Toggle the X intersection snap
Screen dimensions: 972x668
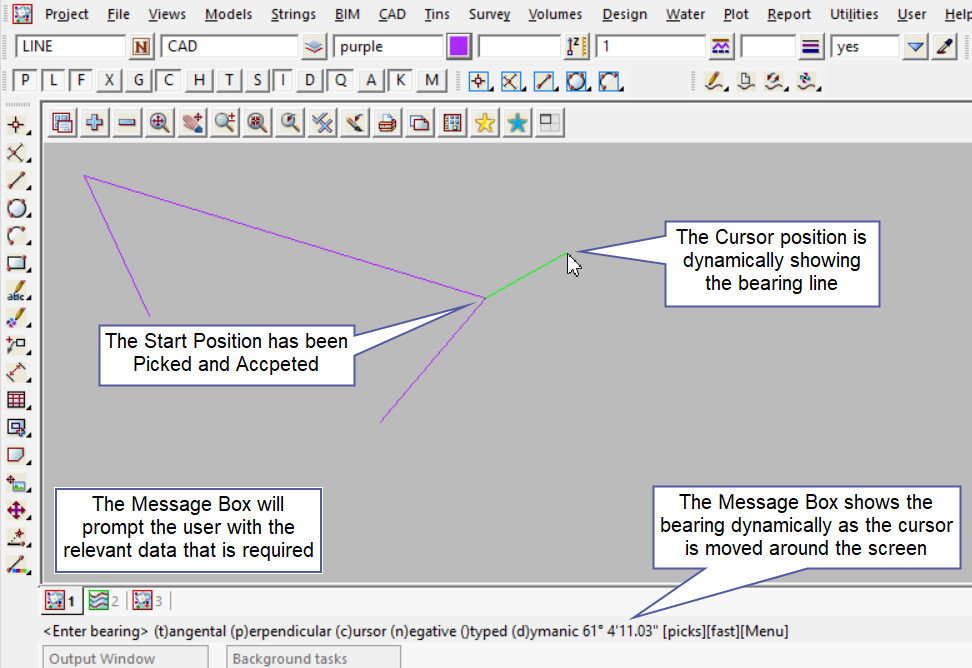pyautogui.click(x=109, y=80)
